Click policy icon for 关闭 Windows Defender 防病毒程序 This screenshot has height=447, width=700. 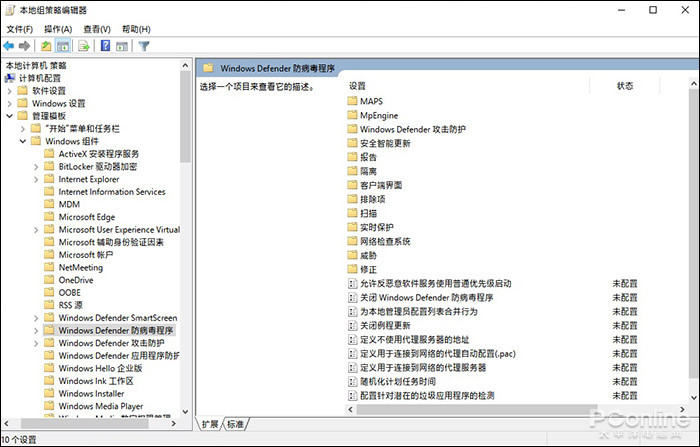pos(352,297)
